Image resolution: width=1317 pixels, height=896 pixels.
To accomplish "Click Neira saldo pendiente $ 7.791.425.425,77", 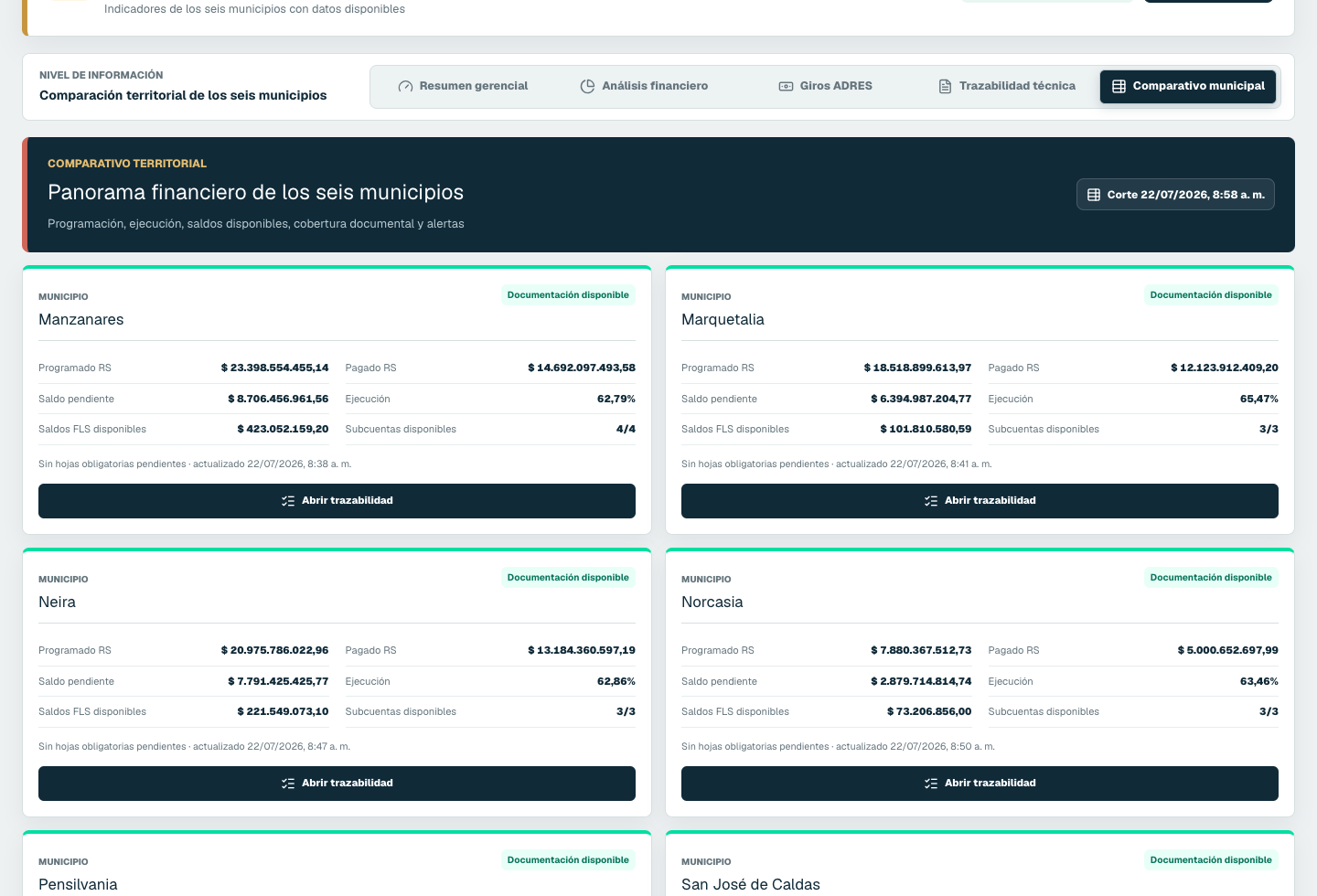I will coord(278,681).
